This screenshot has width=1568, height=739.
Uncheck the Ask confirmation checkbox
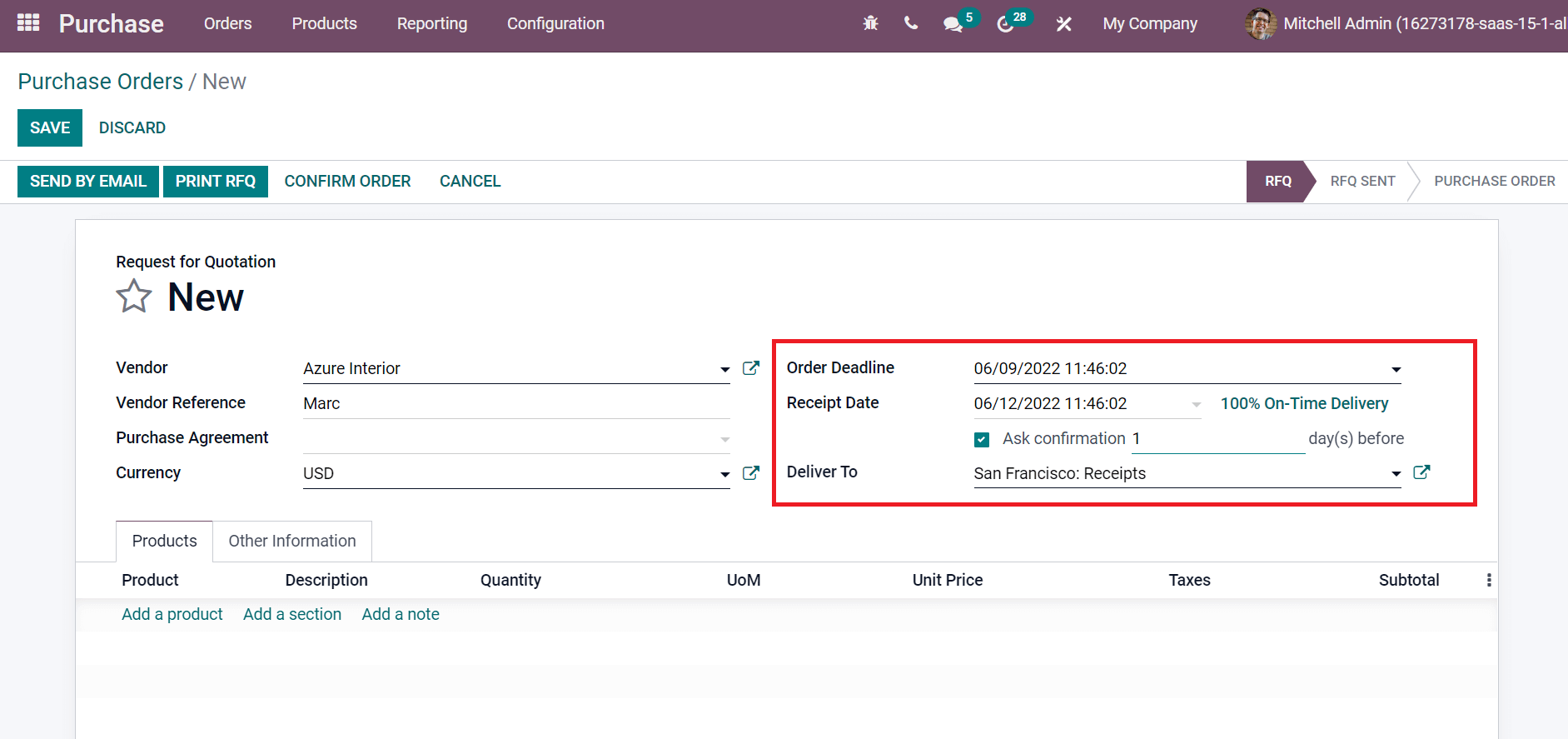point(982,439)
